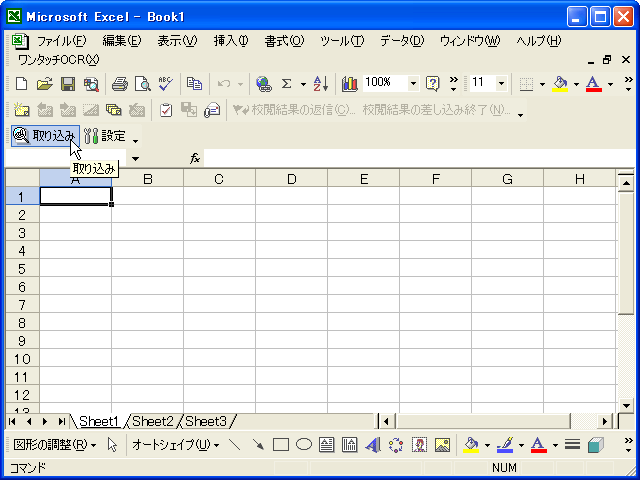Click the Insert Hyperlink globe icon

(x=264, y=84)
